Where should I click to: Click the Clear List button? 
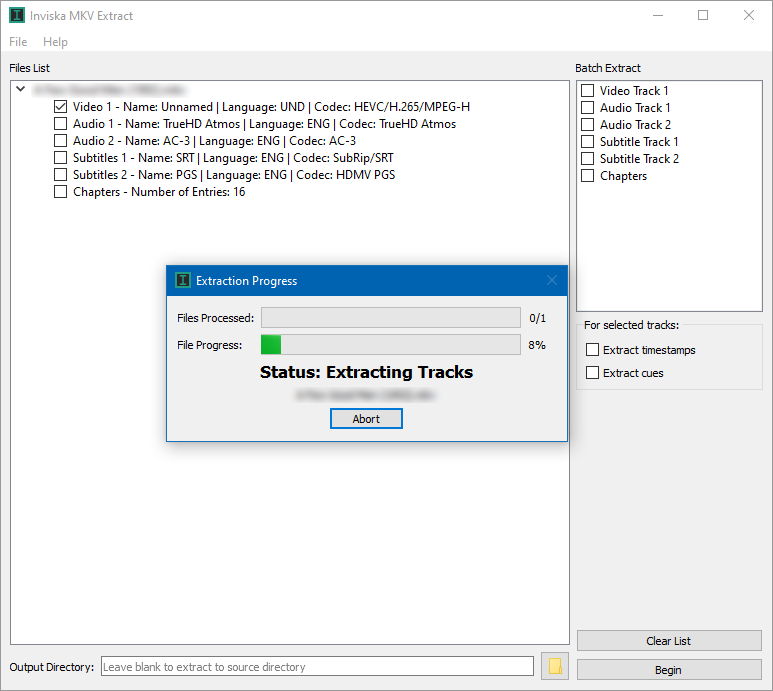coord(669,641)
